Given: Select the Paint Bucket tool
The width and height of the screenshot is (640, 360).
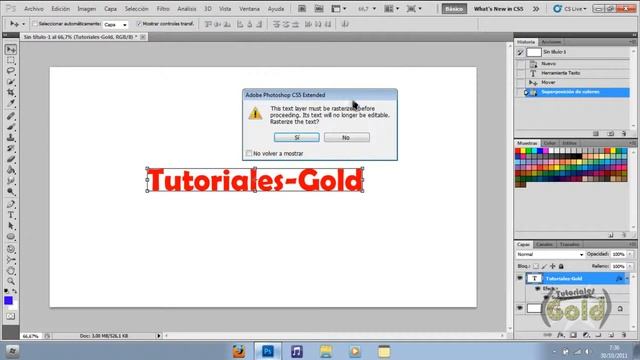Looking at the screenshot, I should [x=11, y=170].
